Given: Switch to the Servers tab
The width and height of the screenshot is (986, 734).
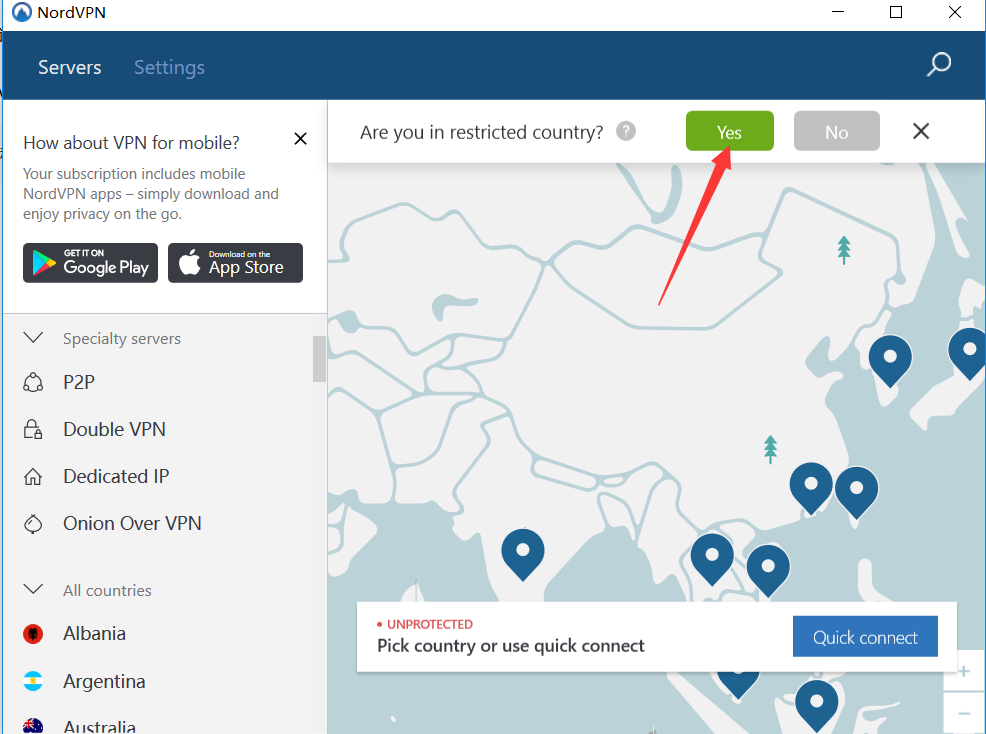Looking at the screenshot, I should (x=70, y=67).
